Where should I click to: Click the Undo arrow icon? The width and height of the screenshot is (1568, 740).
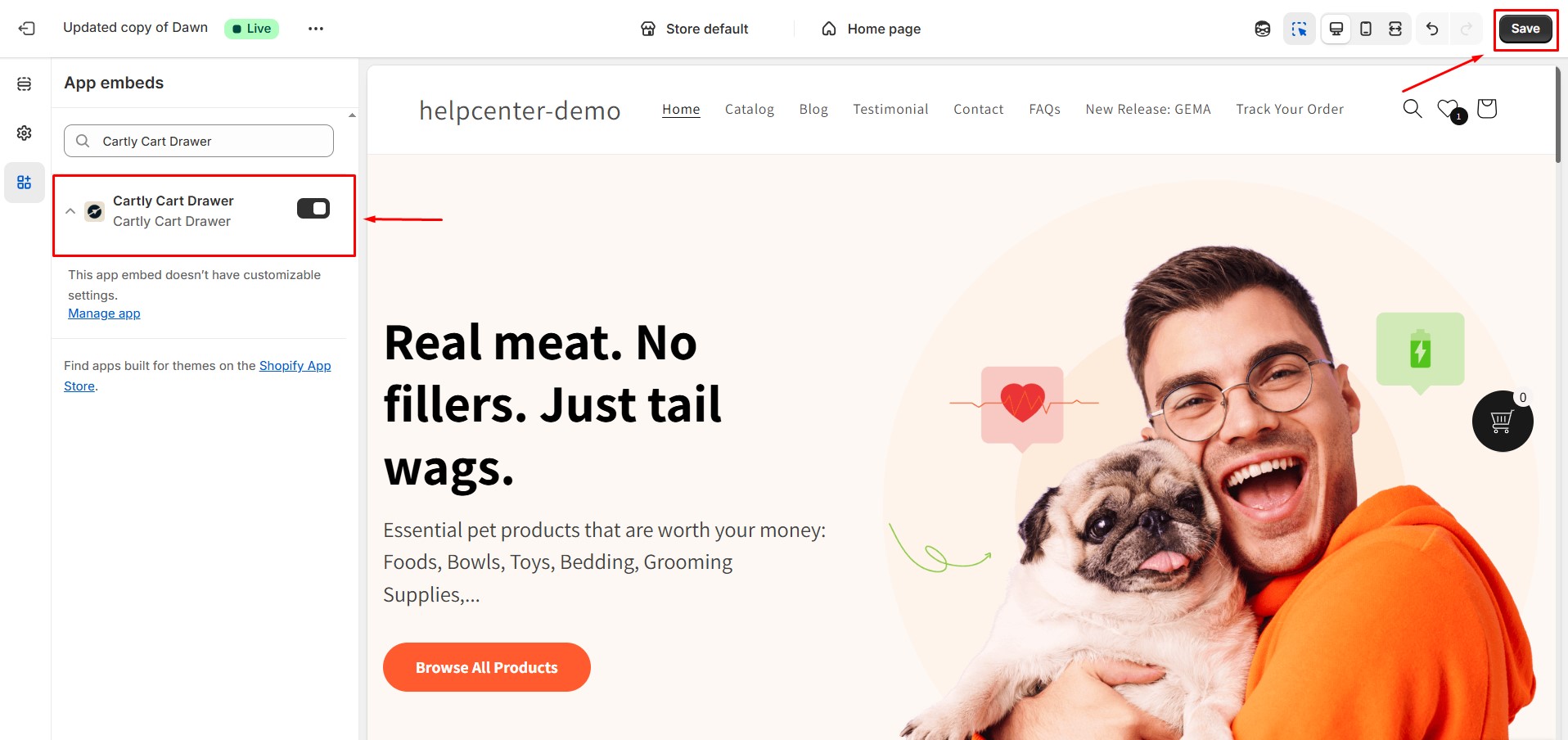(x=1432, y=29)
